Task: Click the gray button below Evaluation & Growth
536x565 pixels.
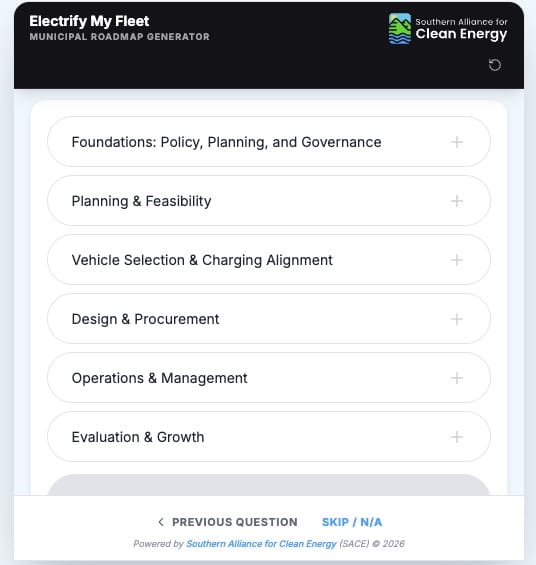Action: coord(269,485)
